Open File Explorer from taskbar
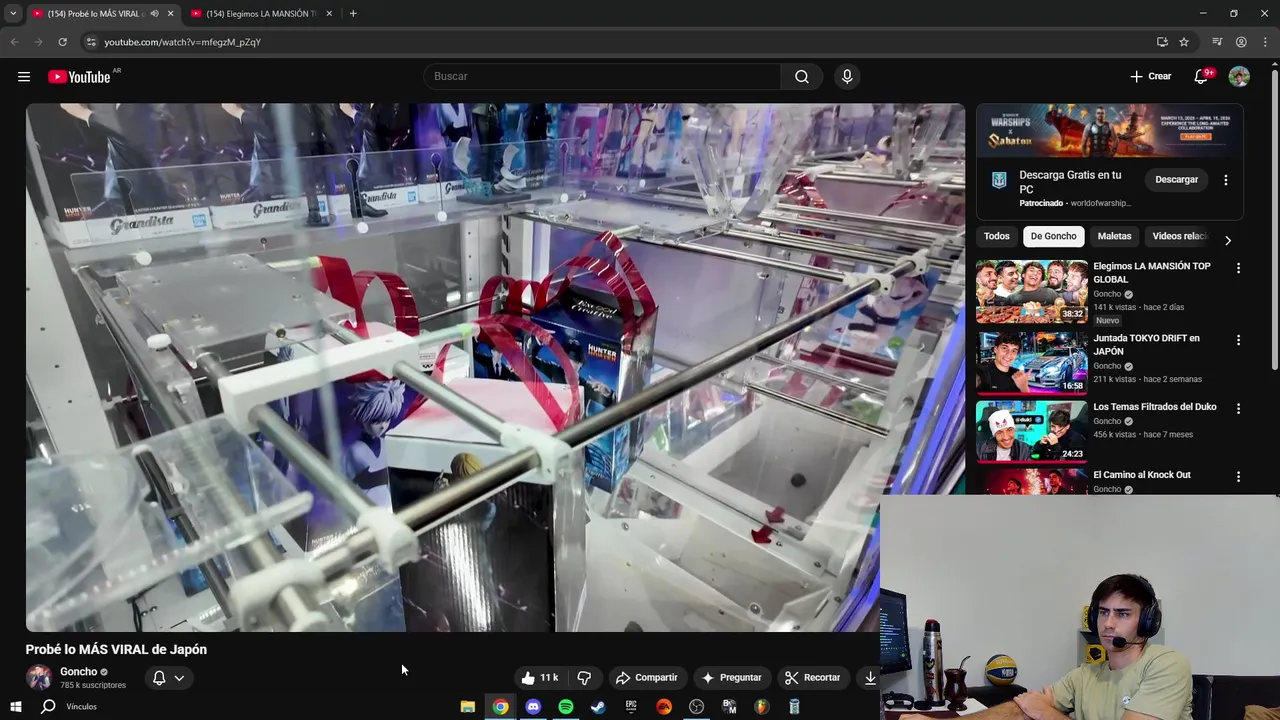The image size is (1280, 720). pyautogui.click(x=467, y=707)
